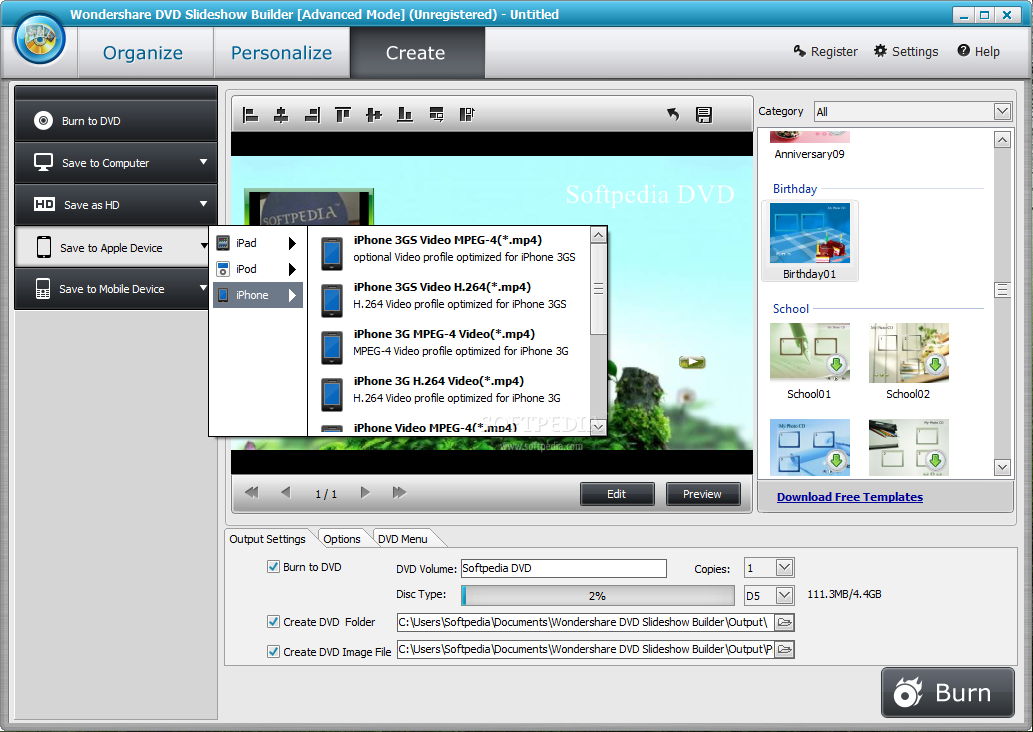The image size is (1033, 732).
Task: Browse for Create DVD Folder path
Action: point(784,622)
